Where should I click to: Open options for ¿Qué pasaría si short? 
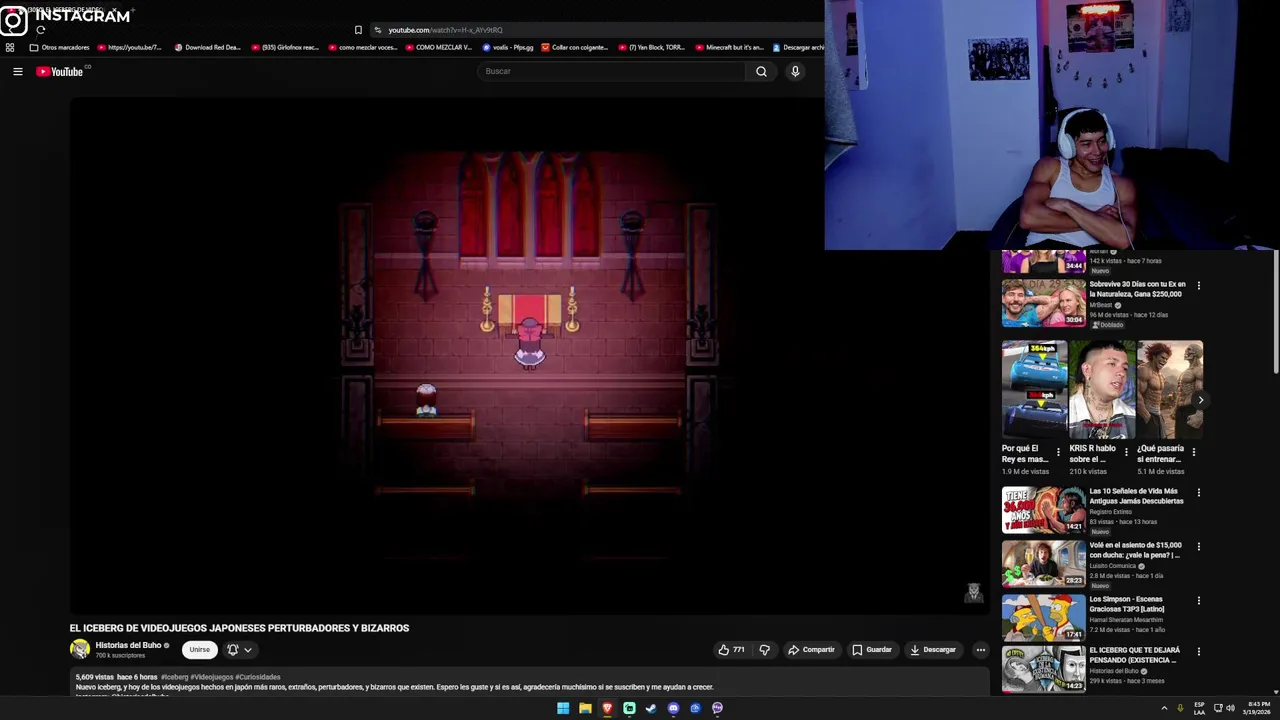1194,452
